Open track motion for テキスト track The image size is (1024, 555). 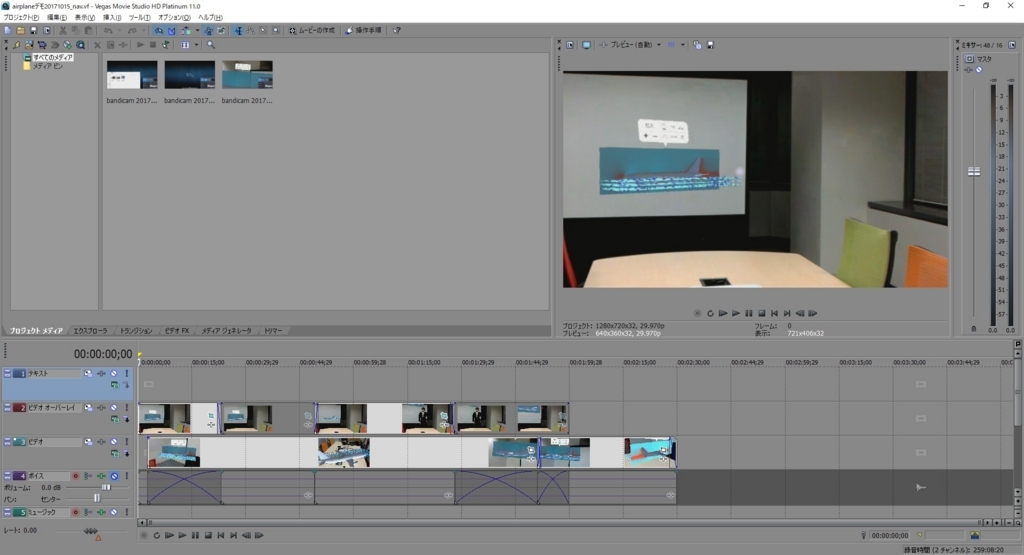(x=88, y=373)
